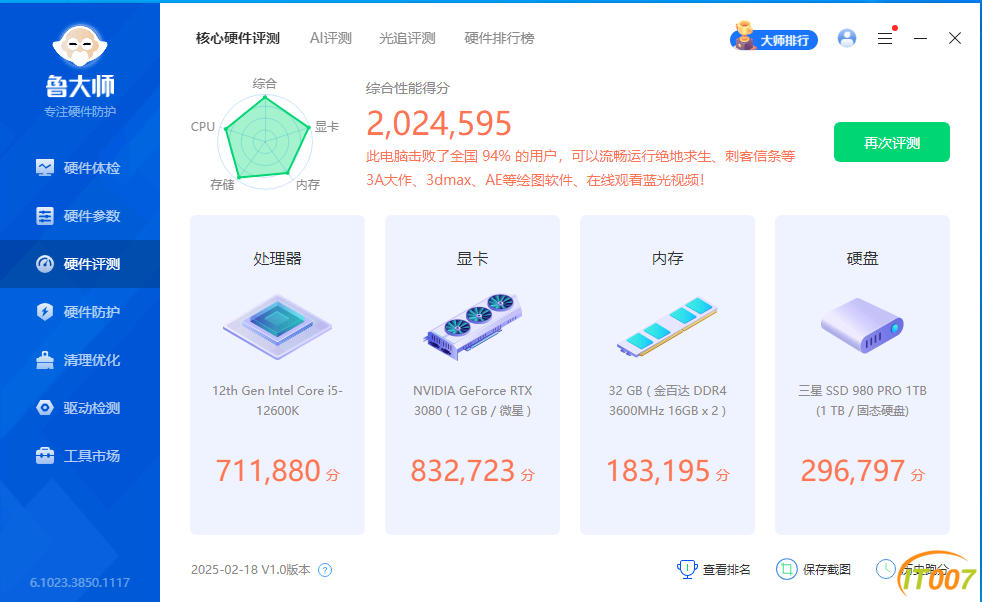Image resolution: width=982 pixels, height=602 pixels.
Task: Click the processor score 711,880
Action: point(268,470)
